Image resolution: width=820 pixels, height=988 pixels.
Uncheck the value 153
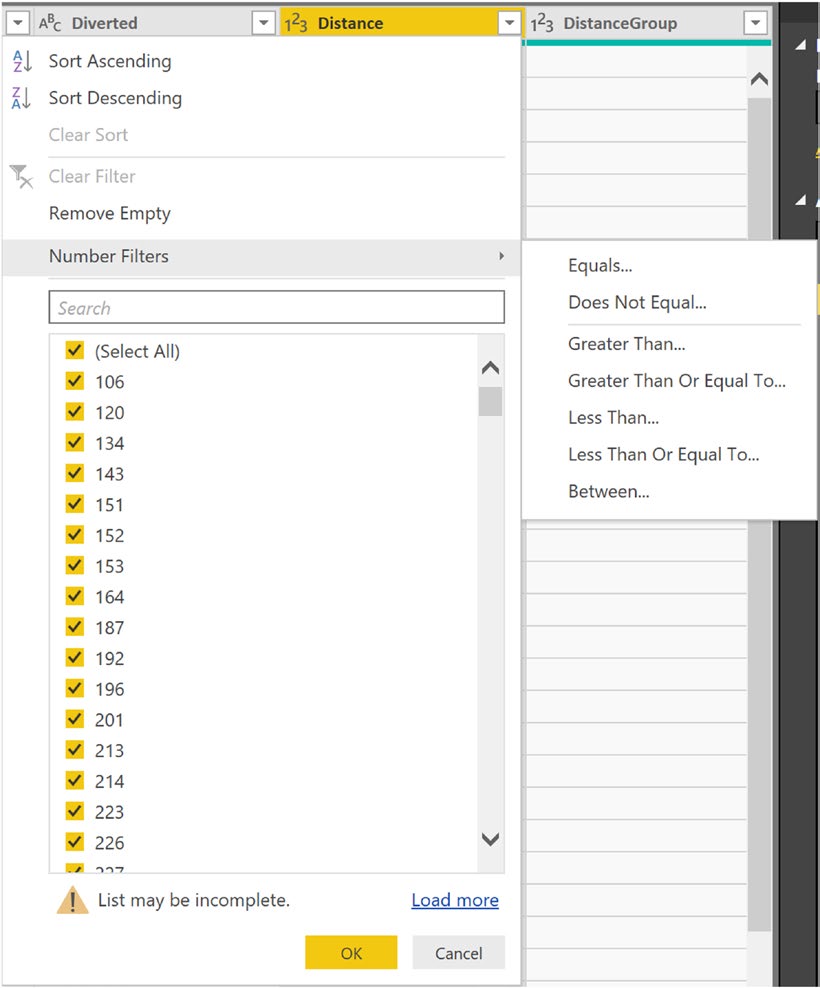click(x=74, y=566)
